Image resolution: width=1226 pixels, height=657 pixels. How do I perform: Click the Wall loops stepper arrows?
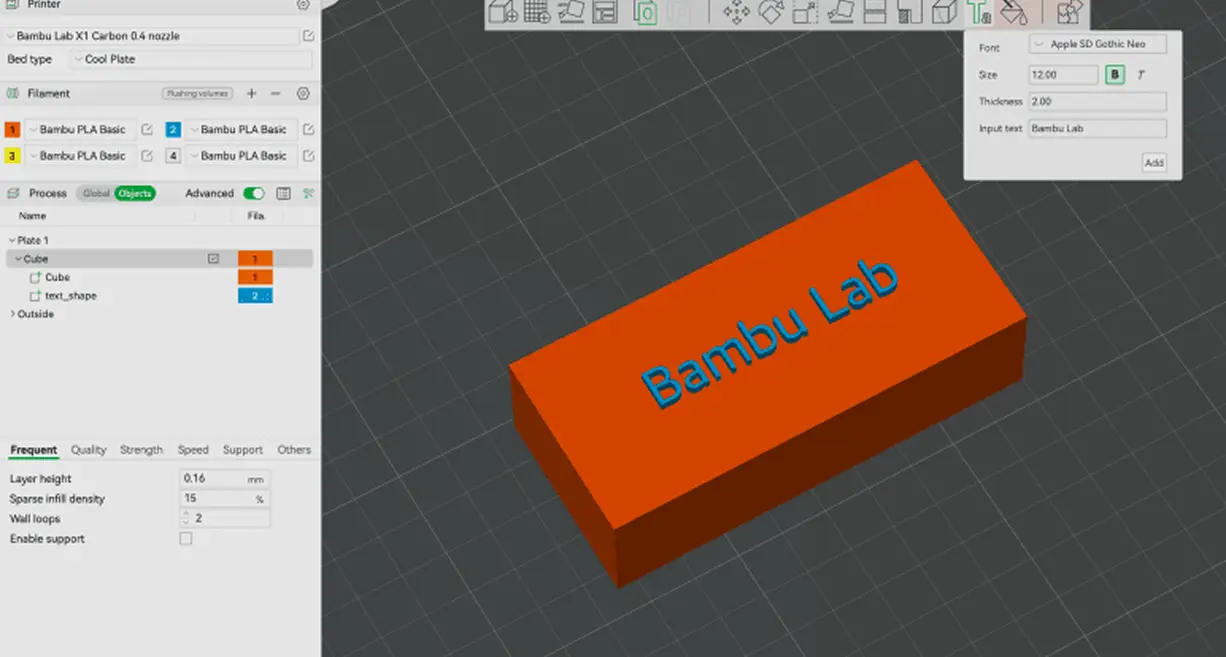coord(186,519)
